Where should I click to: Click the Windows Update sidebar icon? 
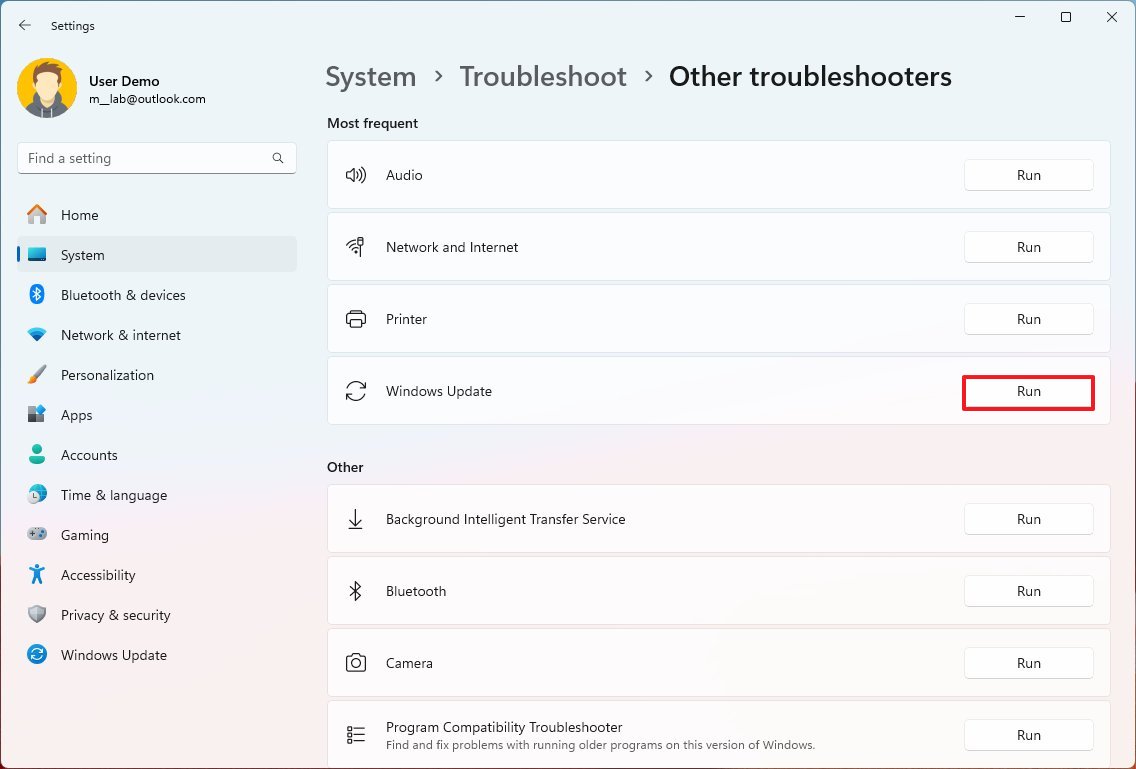click(37, 655)
